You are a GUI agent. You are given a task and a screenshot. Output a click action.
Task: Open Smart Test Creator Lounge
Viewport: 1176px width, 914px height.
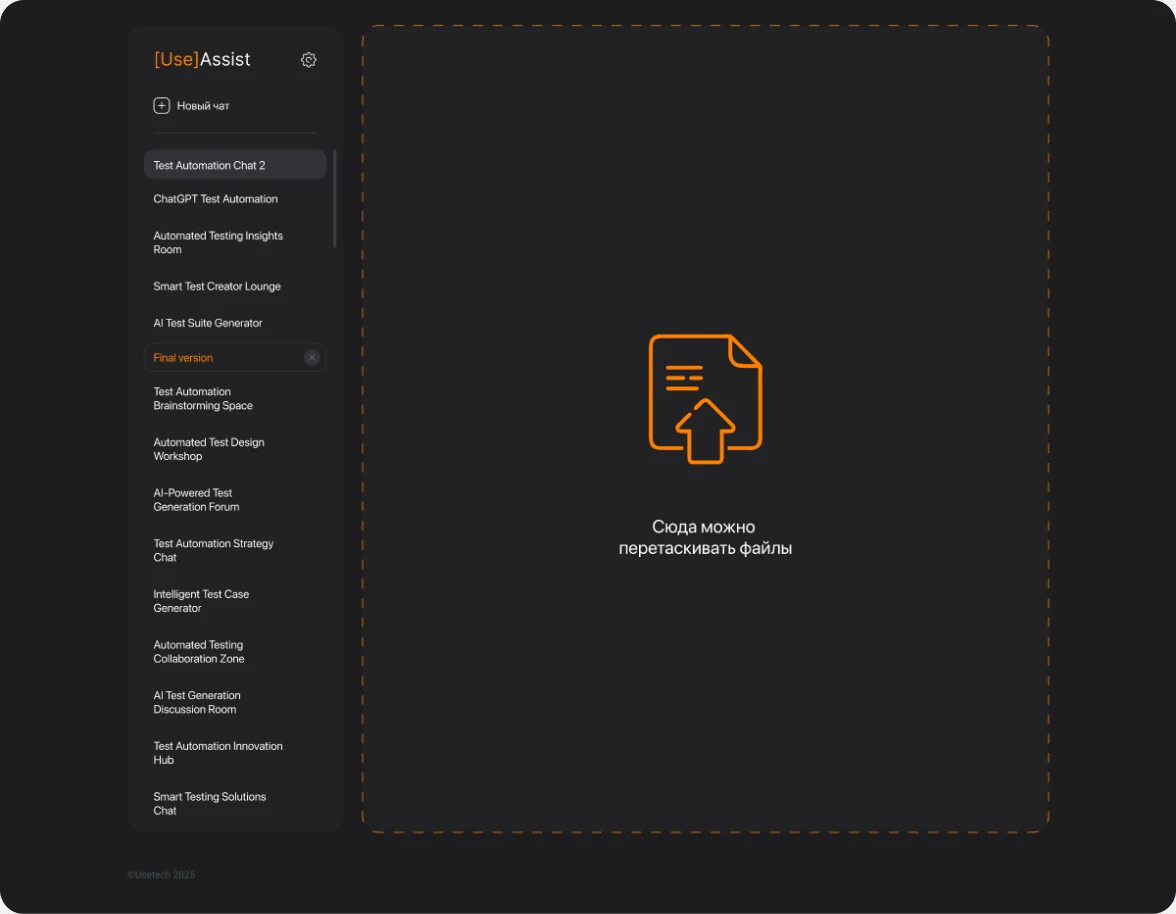(217, 286)
